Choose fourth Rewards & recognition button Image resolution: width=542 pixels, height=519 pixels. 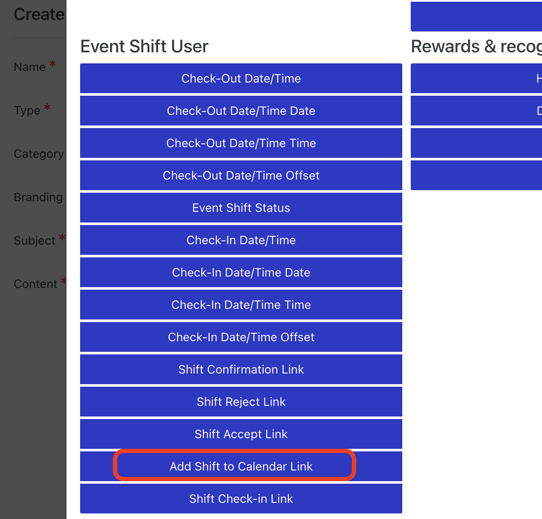476,175
